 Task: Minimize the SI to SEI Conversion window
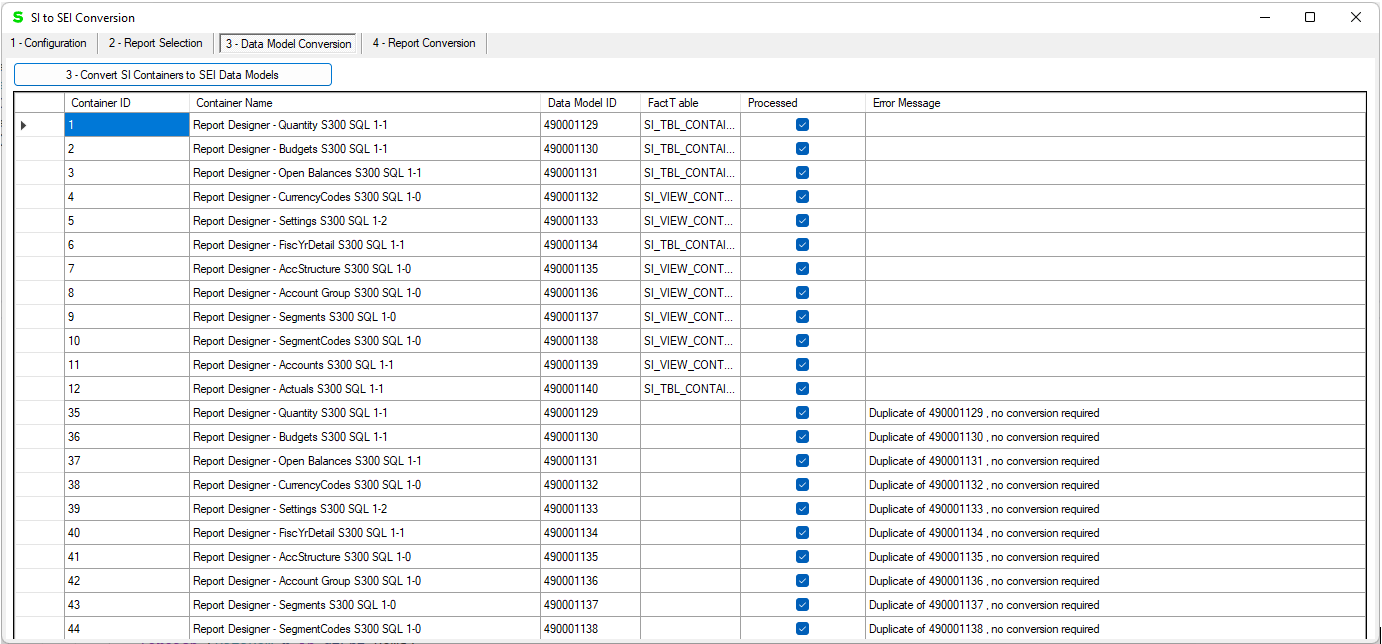coord(1264,17)
